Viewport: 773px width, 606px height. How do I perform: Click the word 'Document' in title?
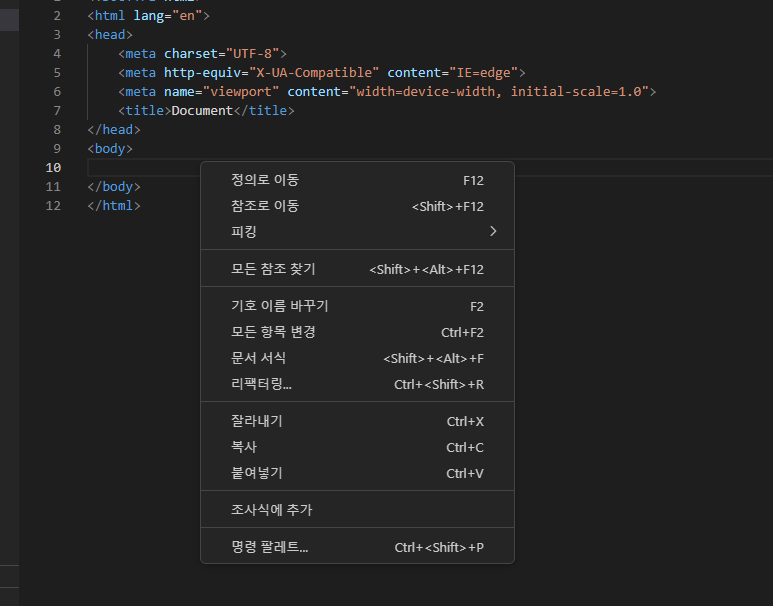pyautogui.click(x=202, y=110)
